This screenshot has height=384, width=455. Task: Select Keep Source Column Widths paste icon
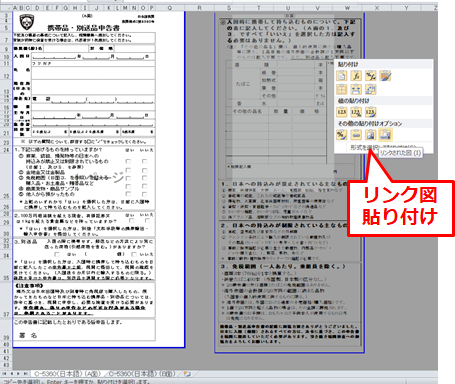click(356, 89)
